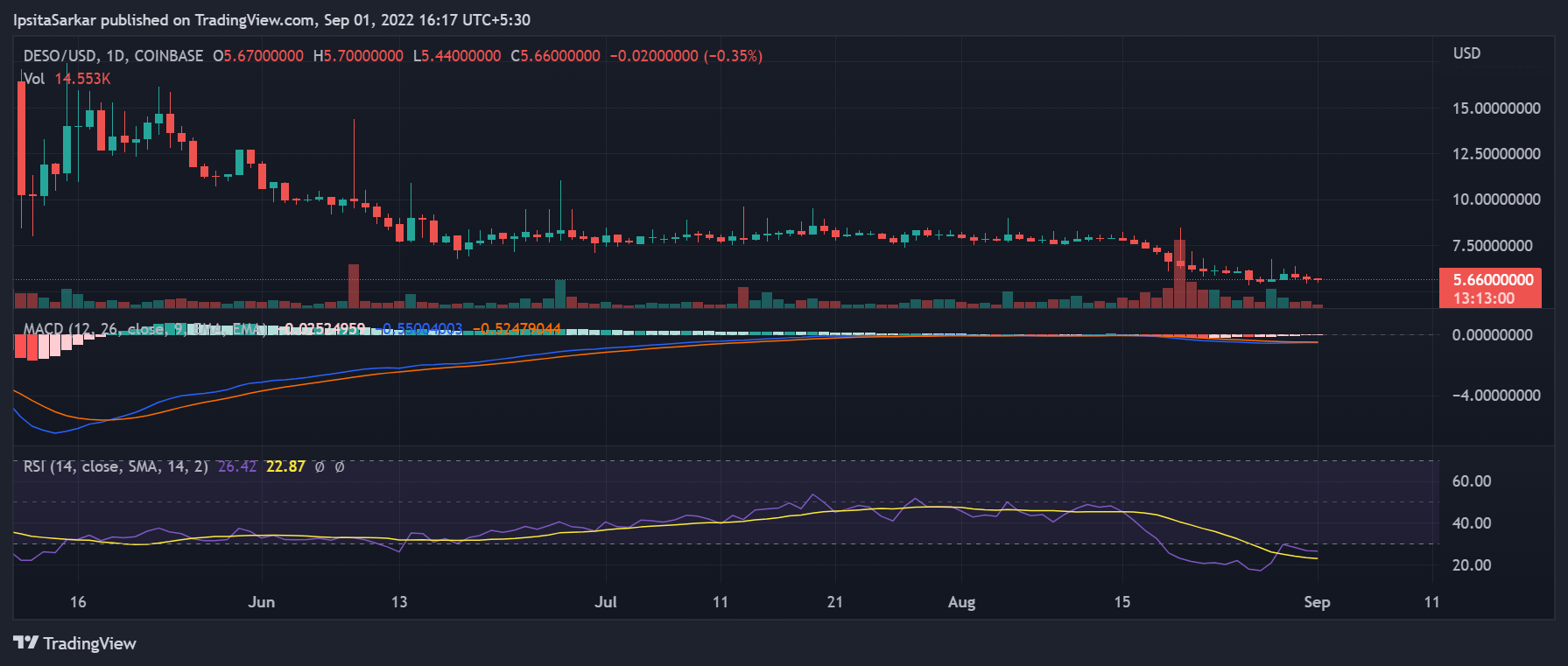
Task: Click the blue MACD value −0.55004003
Action: (420, 329)
